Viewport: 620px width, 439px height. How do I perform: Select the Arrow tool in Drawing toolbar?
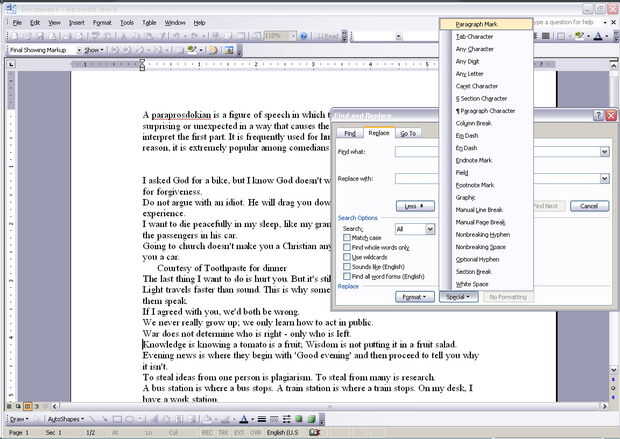[105, 419]
